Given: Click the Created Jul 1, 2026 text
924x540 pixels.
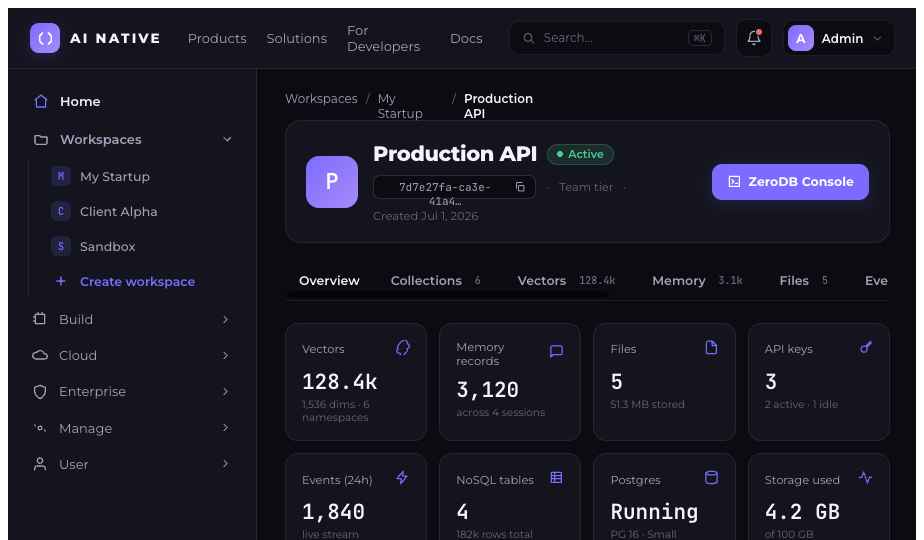Looking at the screenshot, I should [425, 216].
